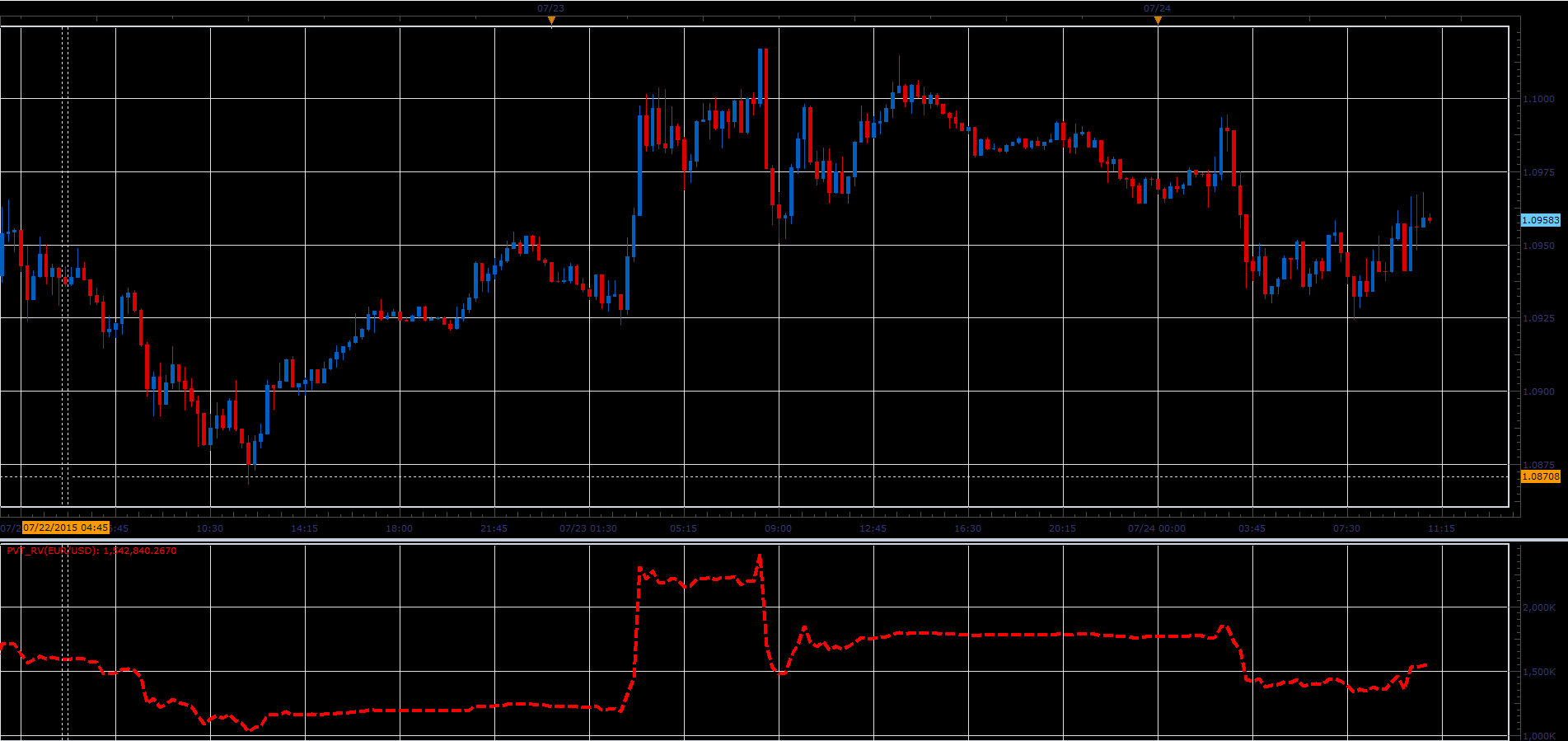Click the 14:15 time axis label
This screenshot has height=741, width=1568.
point(304,528)
